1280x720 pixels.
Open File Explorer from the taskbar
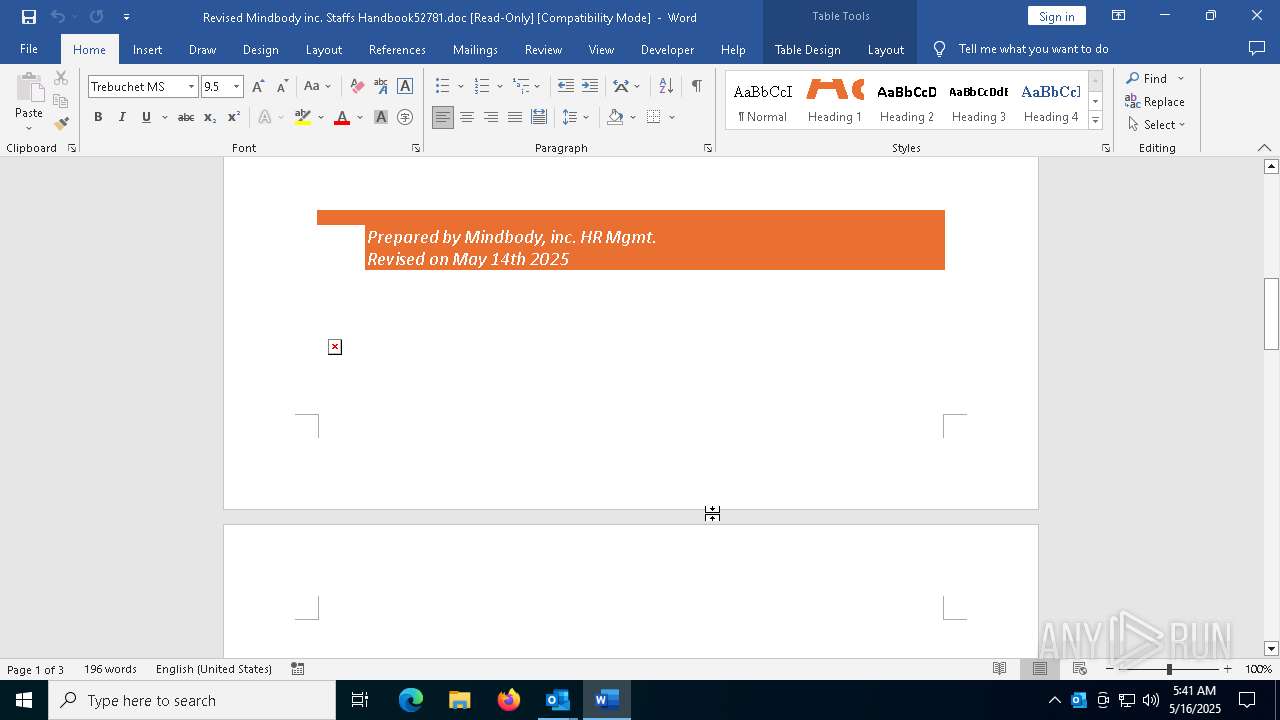click(460, 700)
